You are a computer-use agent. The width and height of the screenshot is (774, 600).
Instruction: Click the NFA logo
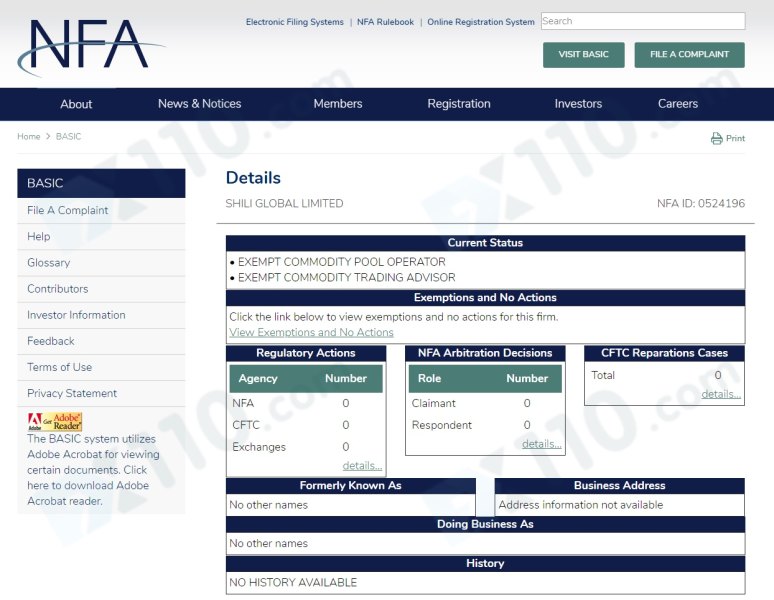(x=90, y=47)
